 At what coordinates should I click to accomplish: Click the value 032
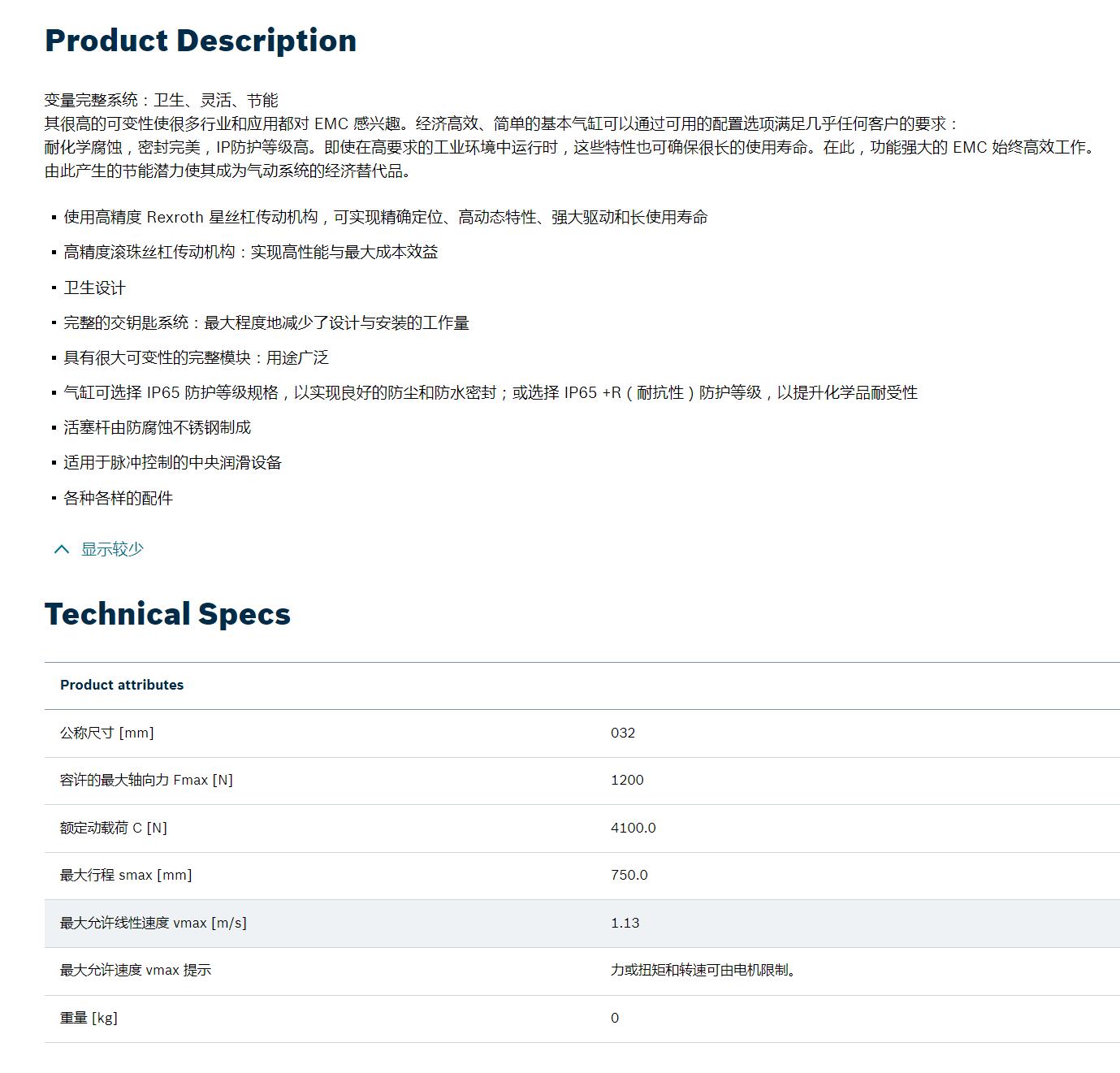[x=623, y=733]
